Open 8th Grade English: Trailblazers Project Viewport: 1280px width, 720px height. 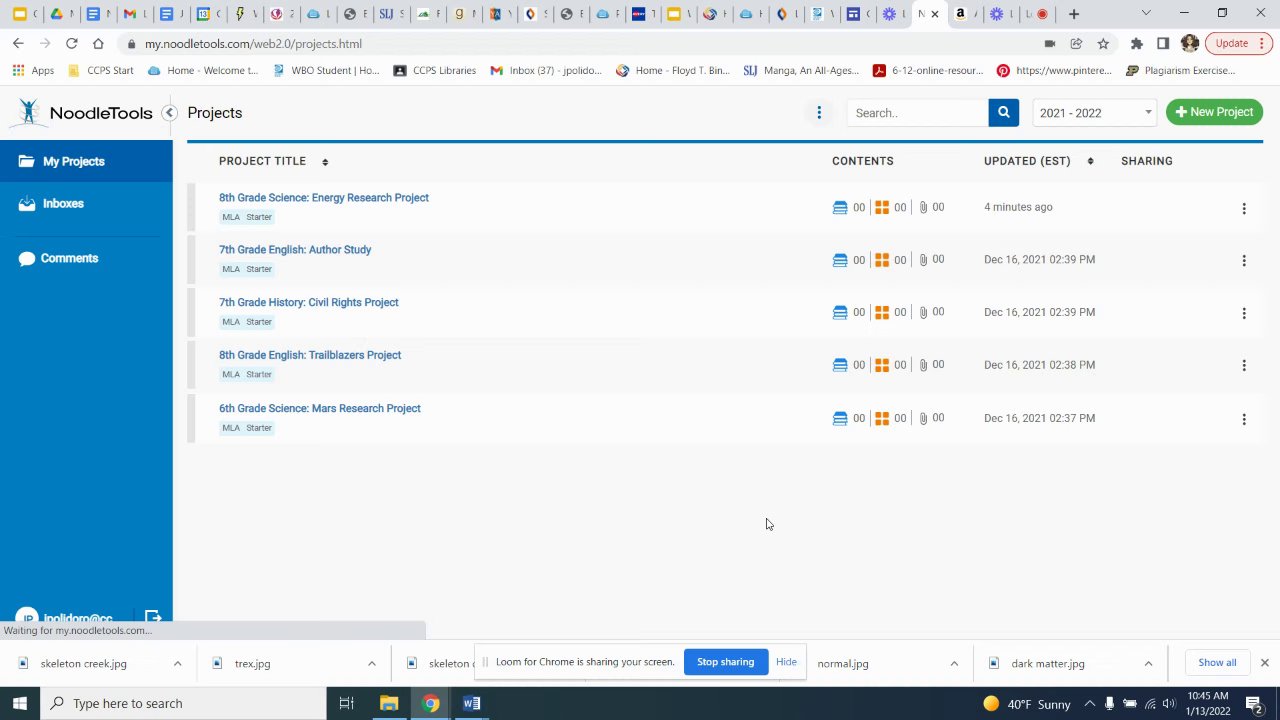pyautogui.click(x=310, y=355)
